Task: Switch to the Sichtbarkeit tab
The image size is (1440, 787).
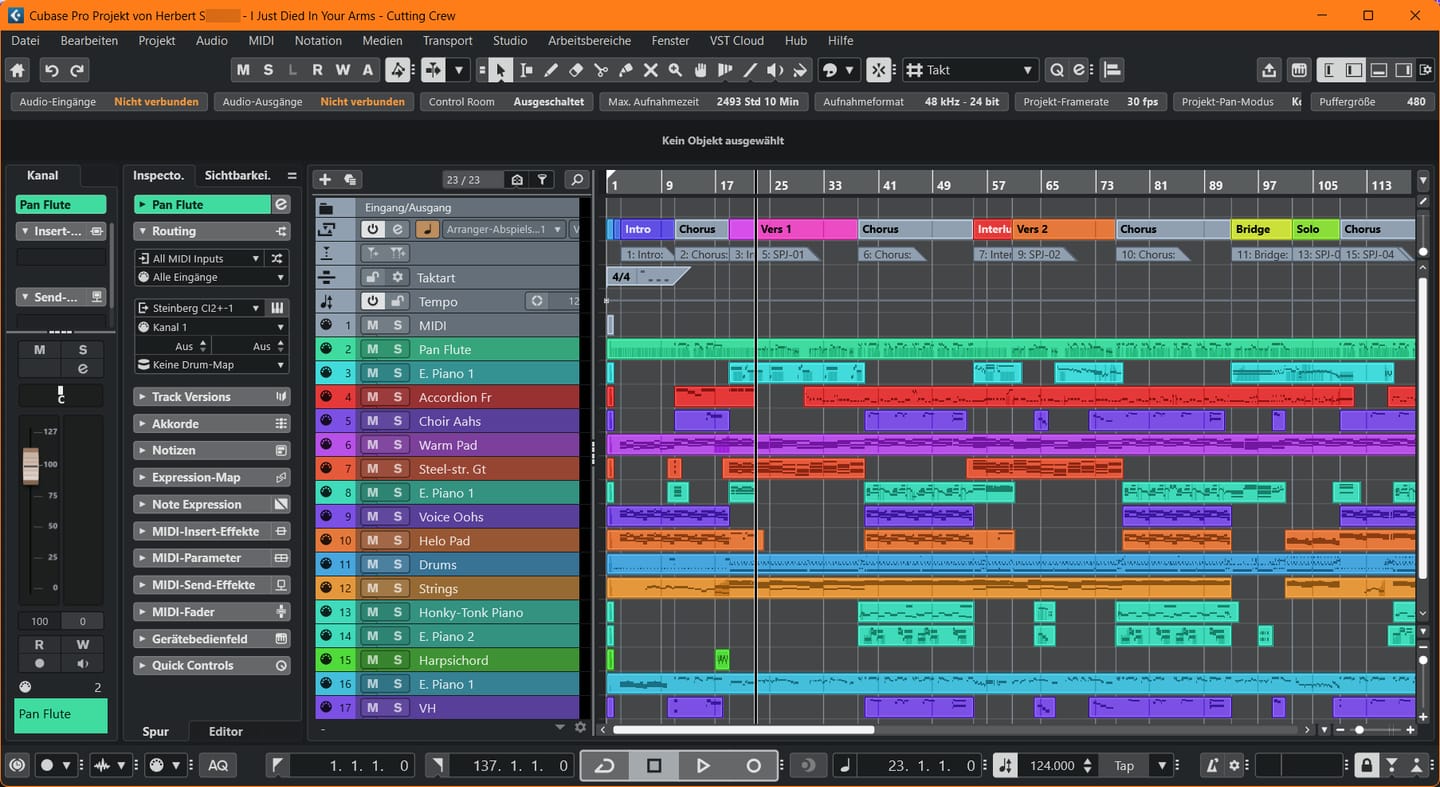Action: [x=237, y=175]
